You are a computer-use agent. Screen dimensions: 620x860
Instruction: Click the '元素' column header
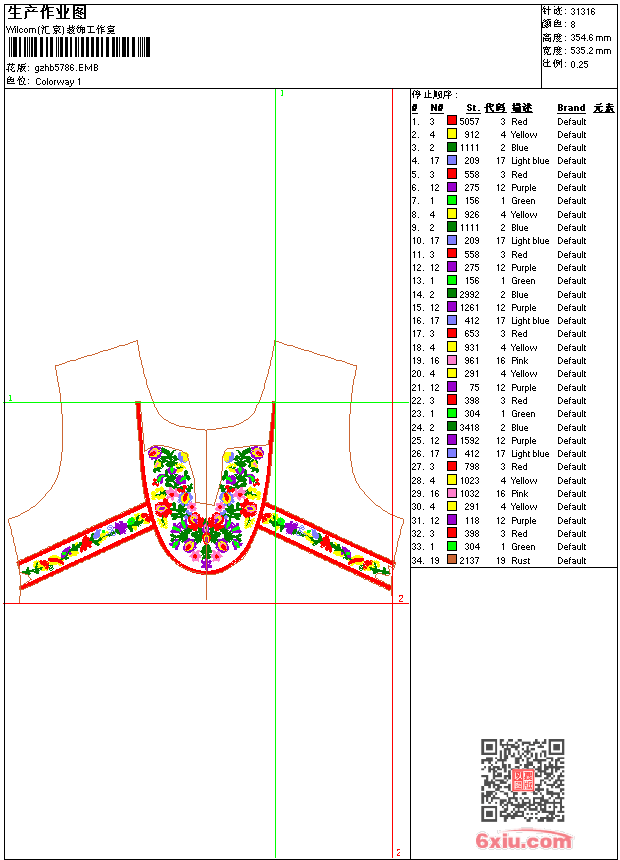point(604,108)
